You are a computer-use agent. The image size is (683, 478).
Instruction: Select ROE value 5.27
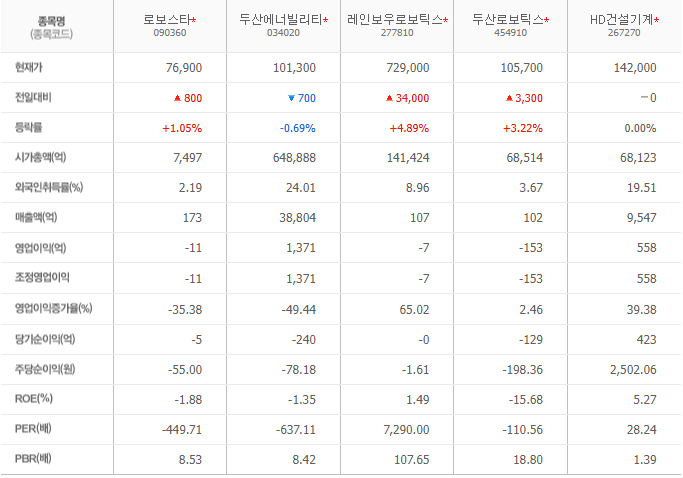coord(645,400)
